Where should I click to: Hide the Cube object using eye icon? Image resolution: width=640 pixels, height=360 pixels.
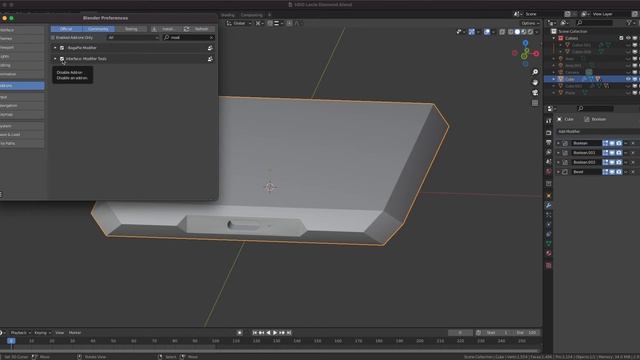pyautogui.click(x=628, y=79)
